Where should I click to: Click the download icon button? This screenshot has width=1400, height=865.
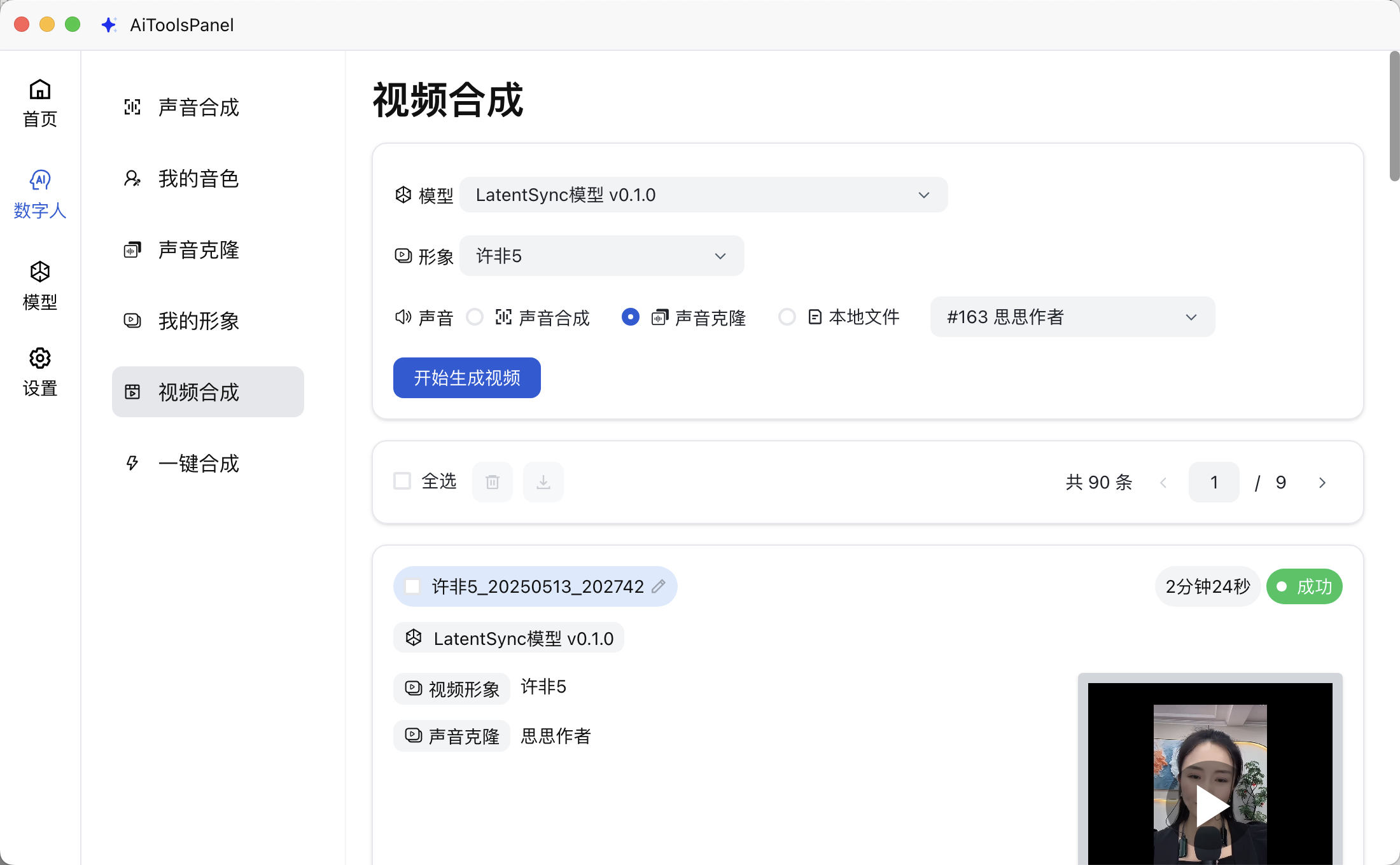(543, 482)
